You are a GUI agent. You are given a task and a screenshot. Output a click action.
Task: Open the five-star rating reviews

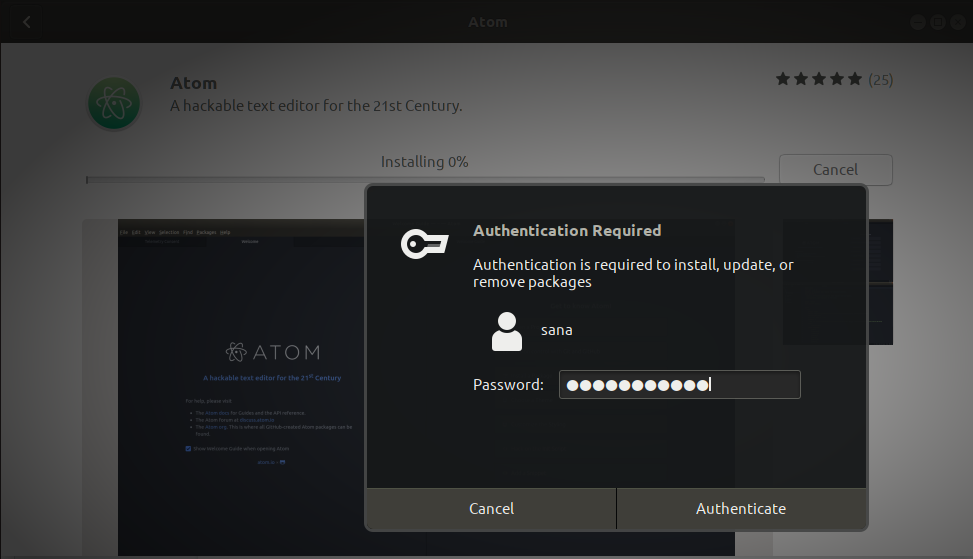click(818, 79)
